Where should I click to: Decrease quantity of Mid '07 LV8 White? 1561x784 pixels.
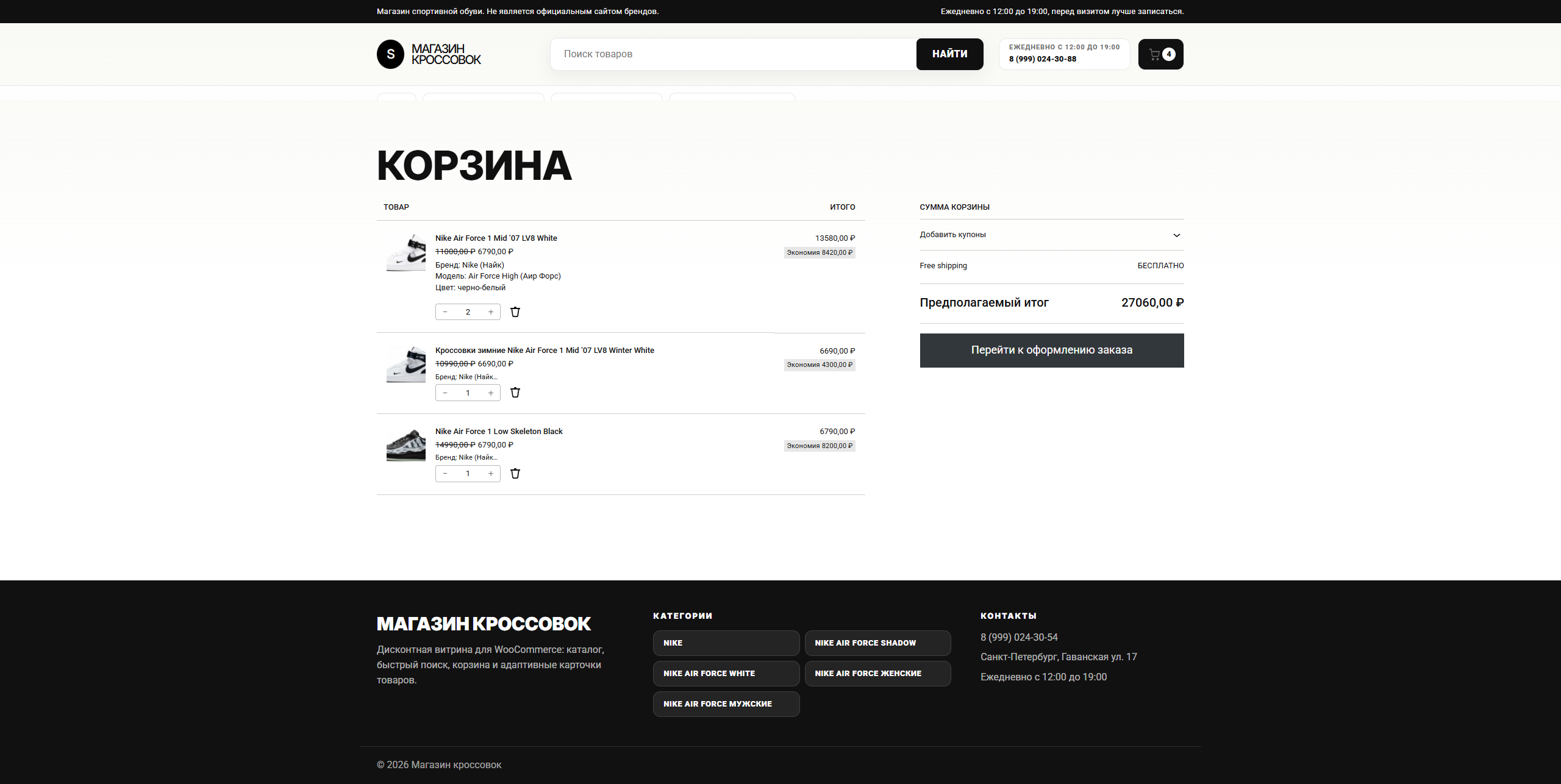point(445,312)
